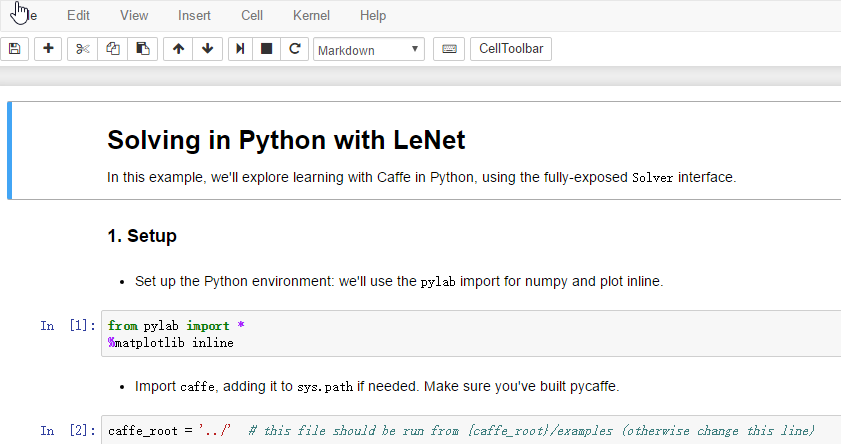Click the '%matplotlib inline' code line
Viewport: 841px width, 444px height.
[x=171, y=343]
